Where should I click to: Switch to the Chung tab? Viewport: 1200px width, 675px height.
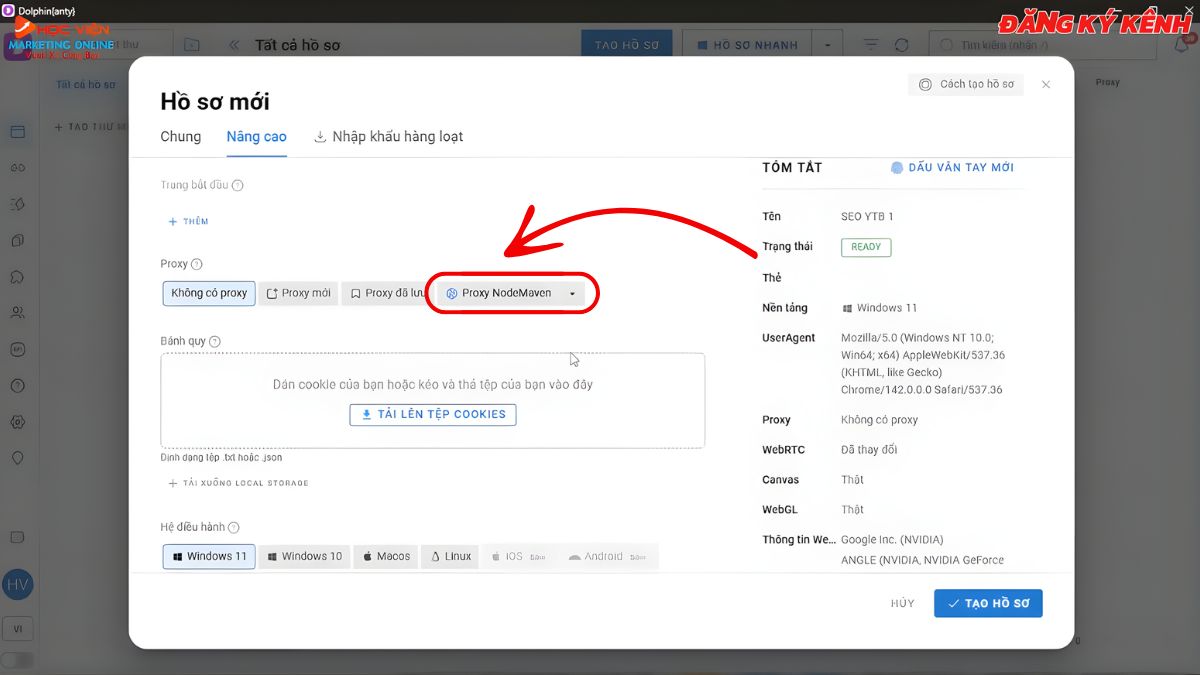180,137
